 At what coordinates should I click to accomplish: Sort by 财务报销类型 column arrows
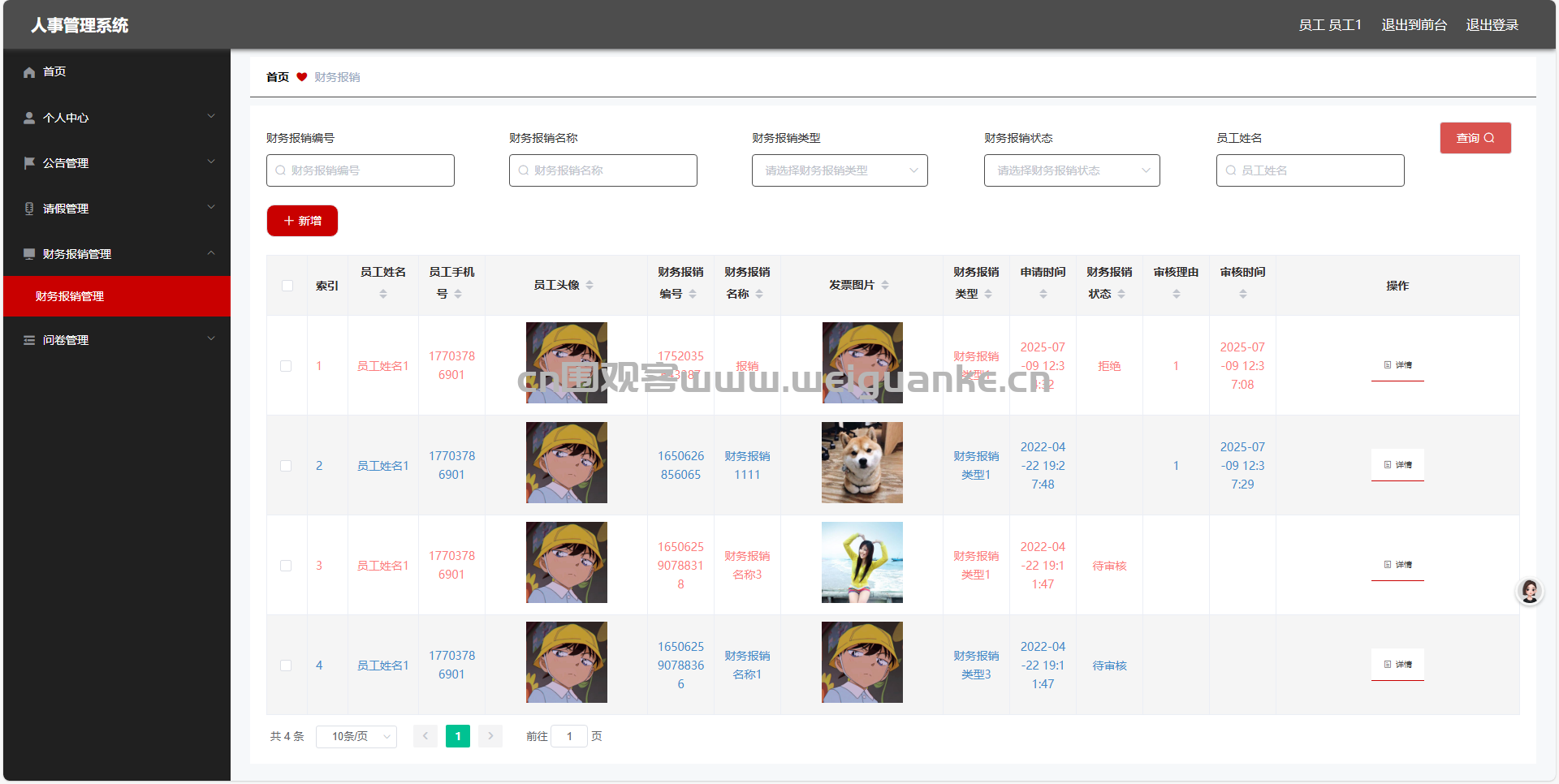point(988,294)
